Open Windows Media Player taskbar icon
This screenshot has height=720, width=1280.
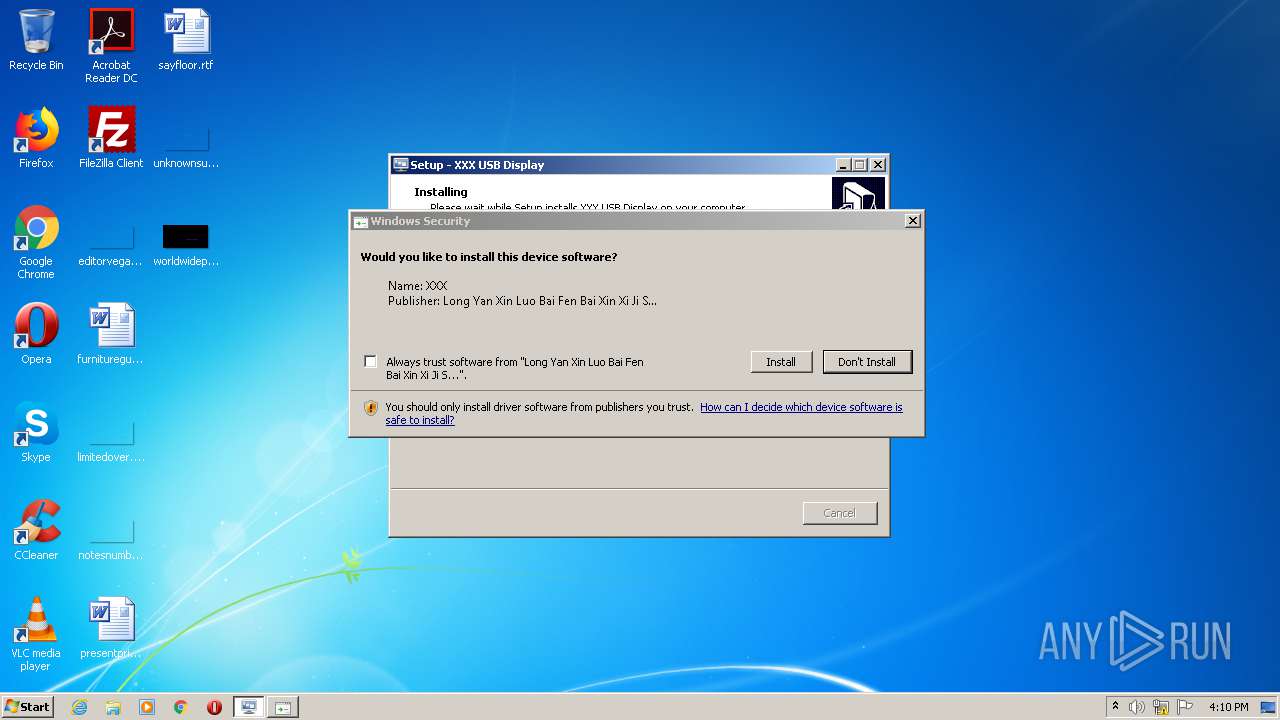click(x=147, y=707)
